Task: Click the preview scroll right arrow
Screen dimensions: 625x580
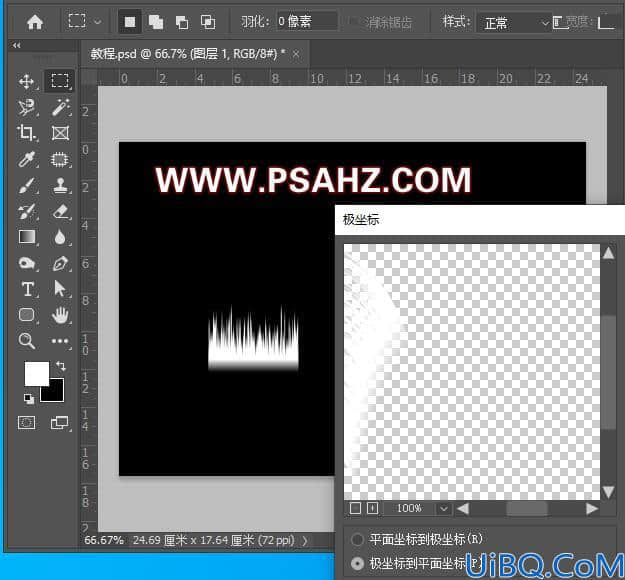Action: [x=592, y=509]
